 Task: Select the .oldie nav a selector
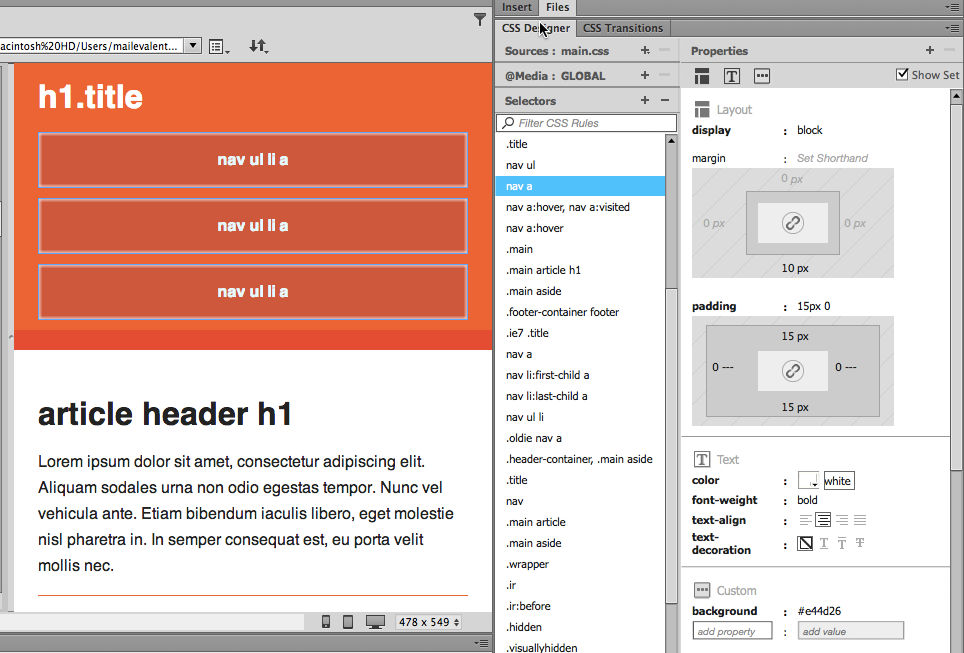pos(580,438)
